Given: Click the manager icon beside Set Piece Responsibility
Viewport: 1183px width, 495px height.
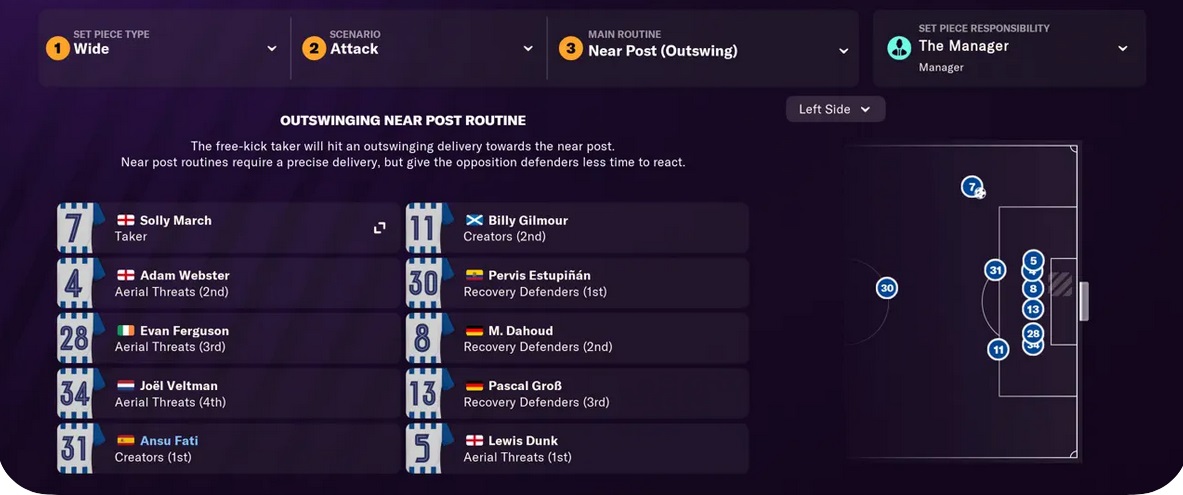Looking at the screenshot, I should point(899,47).
